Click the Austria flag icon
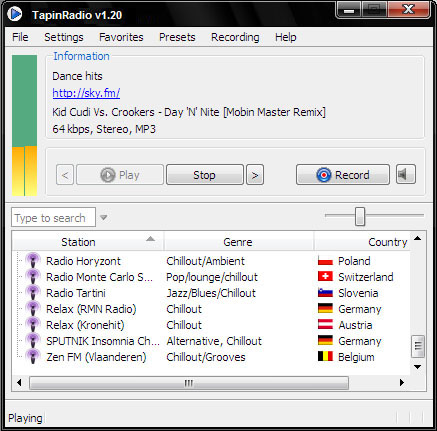 [x=325, y=325]
